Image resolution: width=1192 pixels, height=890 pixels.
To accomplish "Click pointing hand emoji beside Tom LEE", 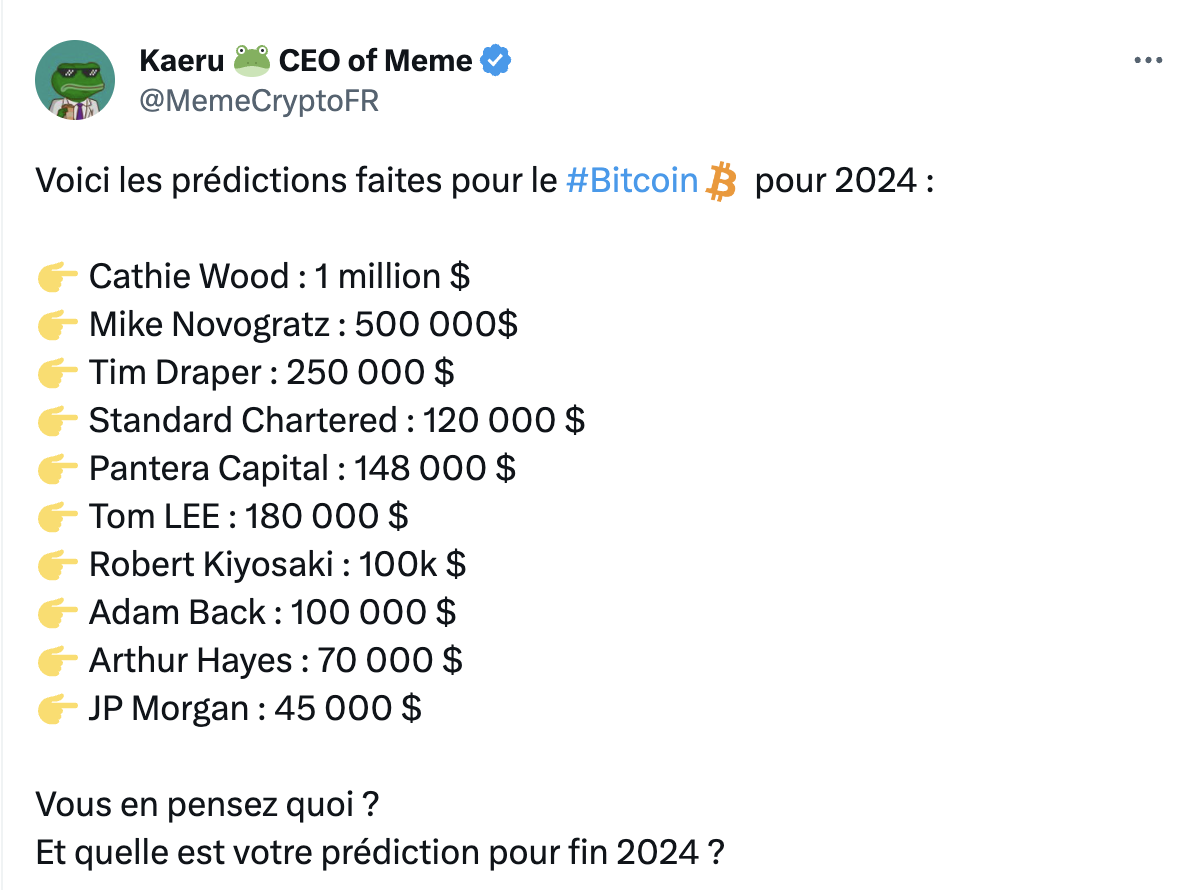I will tap(58, 517).
